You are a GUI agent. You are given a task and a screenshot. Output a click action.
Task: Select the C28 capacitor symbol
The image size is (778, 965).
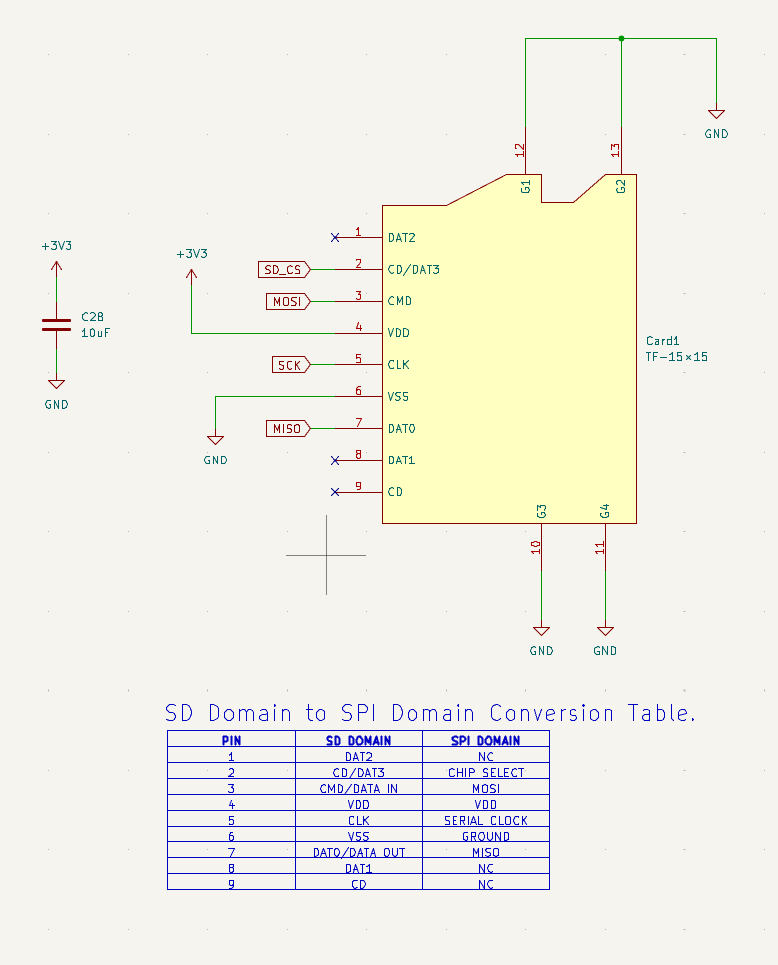pos(56,324)
